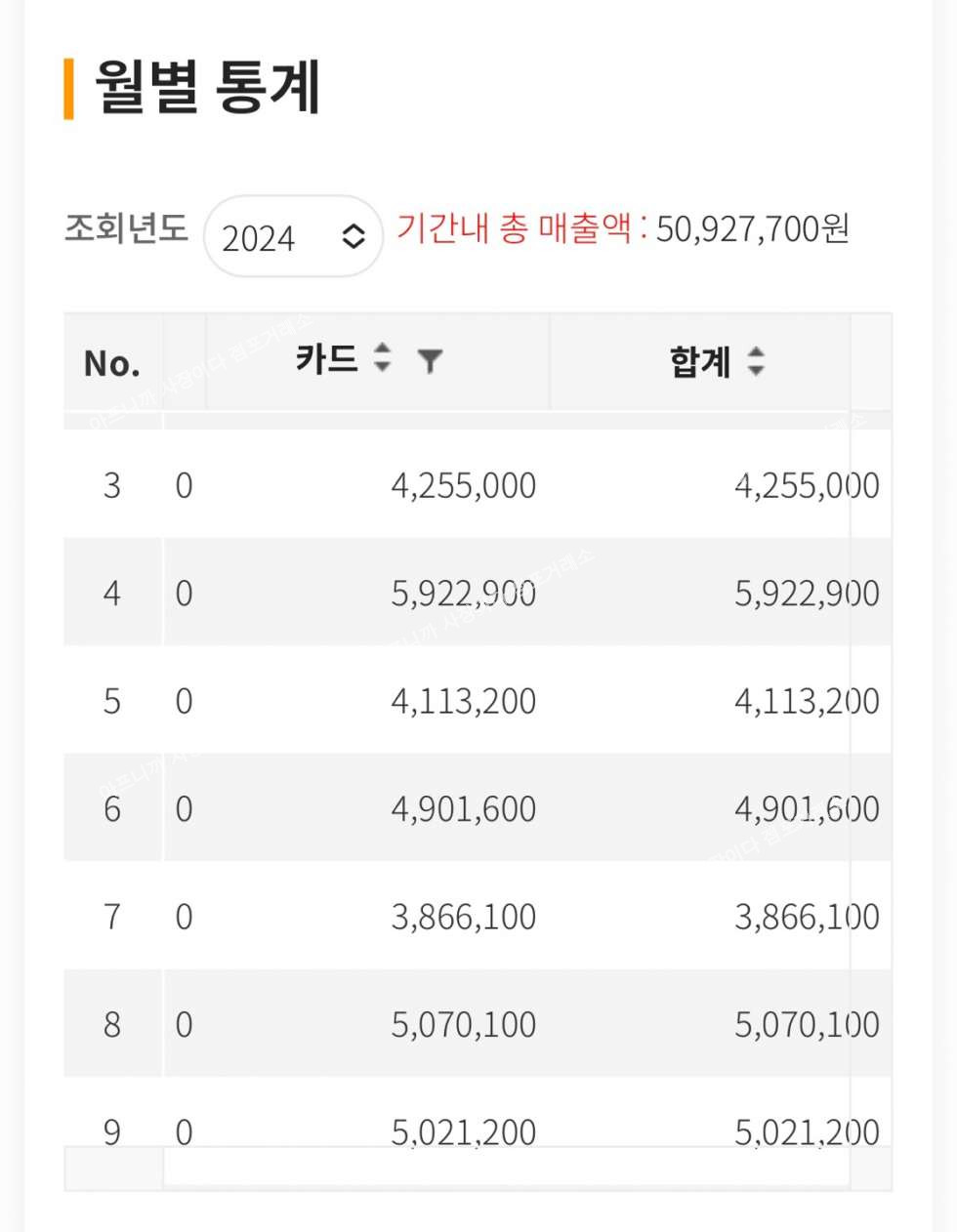
Task: Select row number 3
Action: coord(112,485)
